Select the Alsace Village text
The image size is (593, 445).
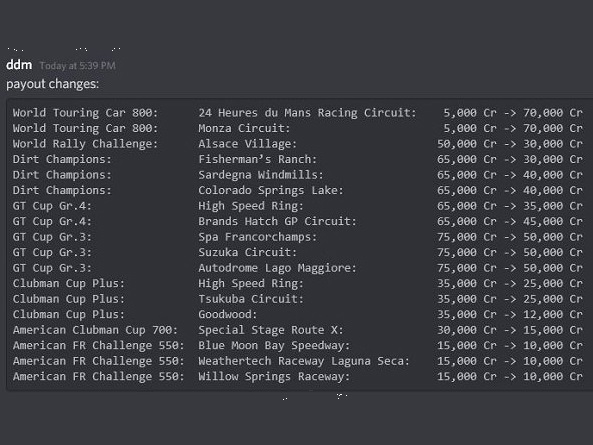248,144
